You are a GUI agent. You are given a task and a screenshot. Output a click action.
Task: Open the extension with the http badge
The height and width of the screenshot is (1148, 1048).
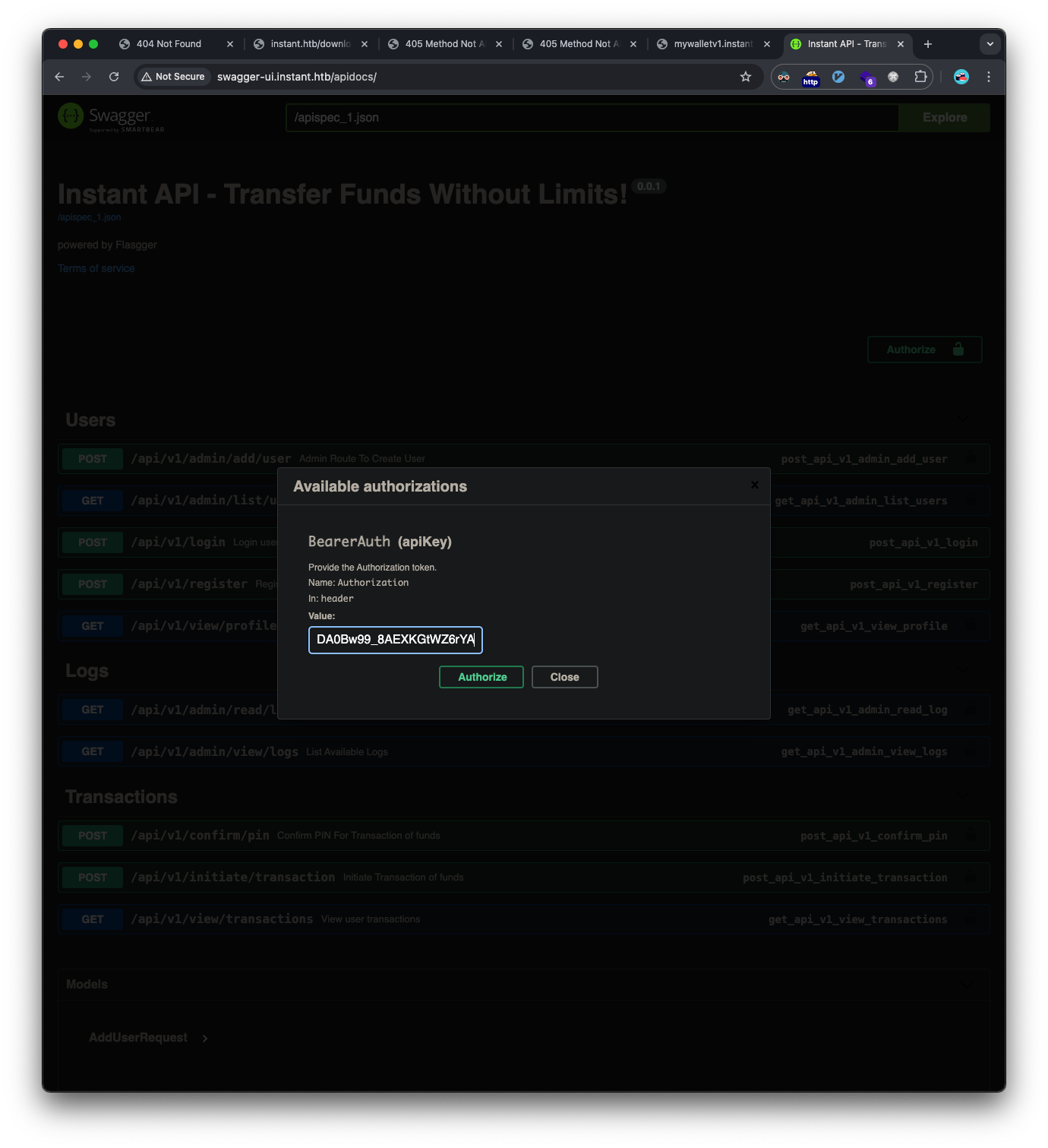(811, 77)
